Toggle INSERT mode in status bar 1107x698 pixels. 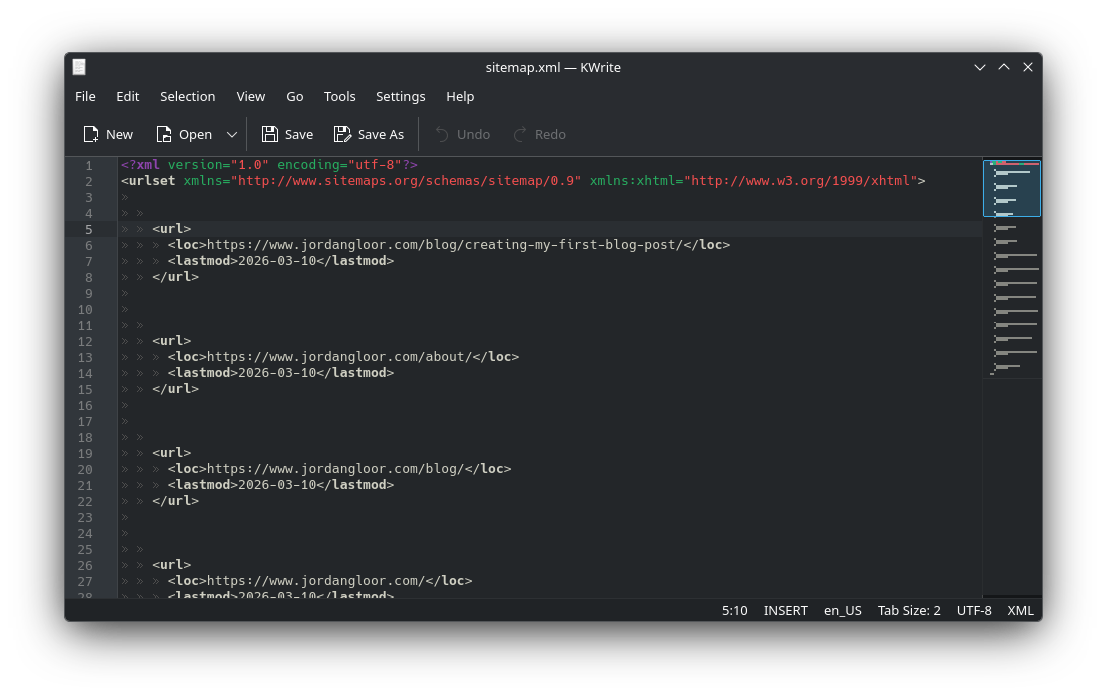[x=786, y=610]
